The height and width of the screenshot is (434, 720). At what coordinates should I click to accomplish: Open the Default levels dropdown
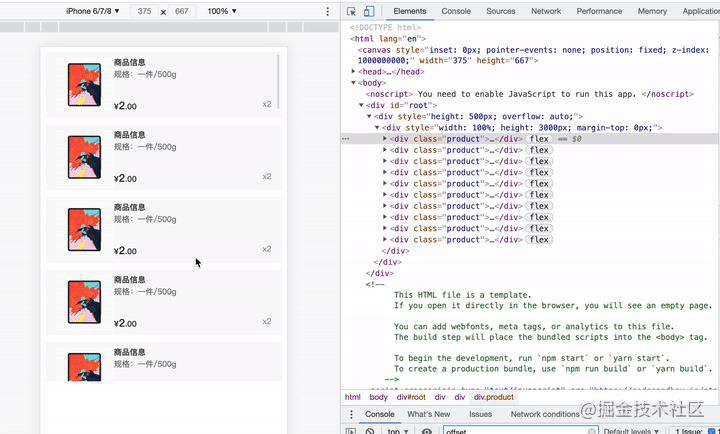coord(631,431)
